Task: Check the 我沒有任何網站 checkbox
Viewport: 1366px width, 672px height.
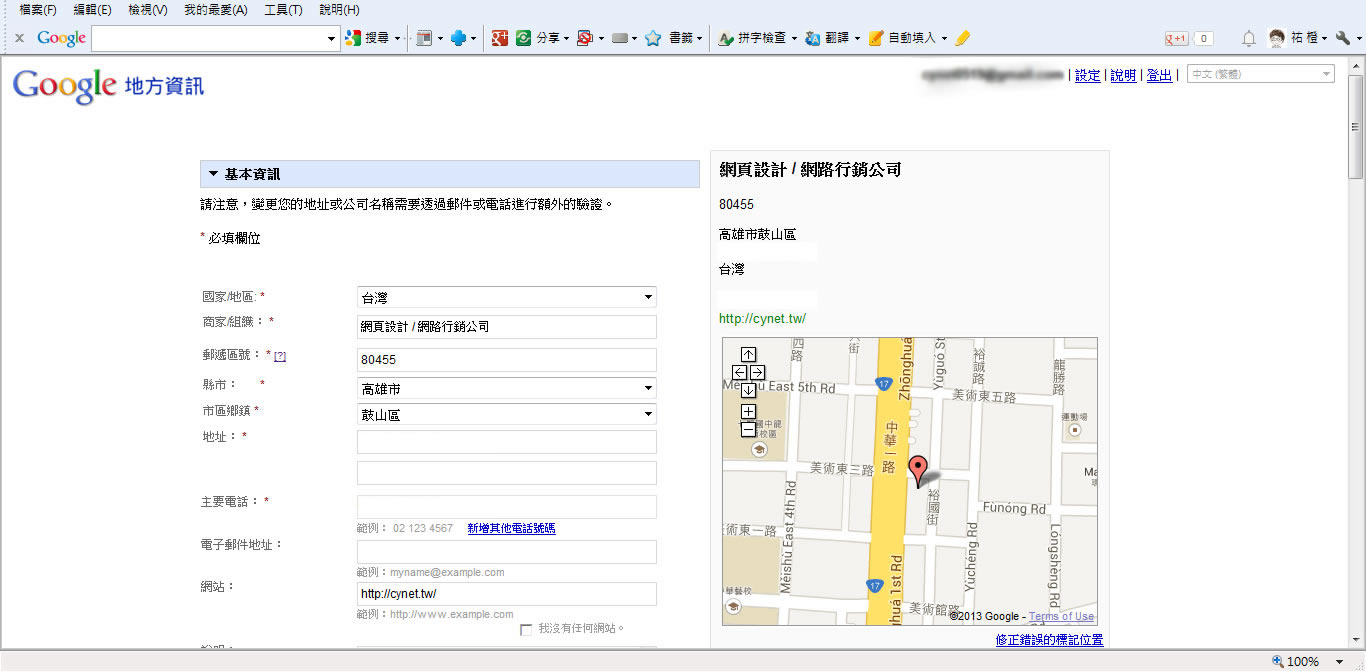Action: [526, 629]
